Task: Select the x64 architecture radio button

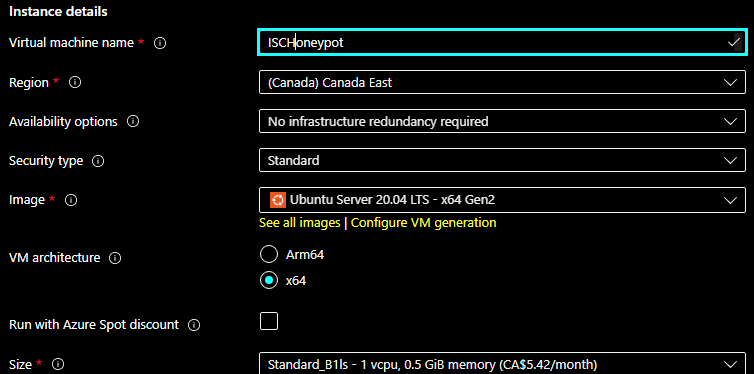Action: click(269, 280)
